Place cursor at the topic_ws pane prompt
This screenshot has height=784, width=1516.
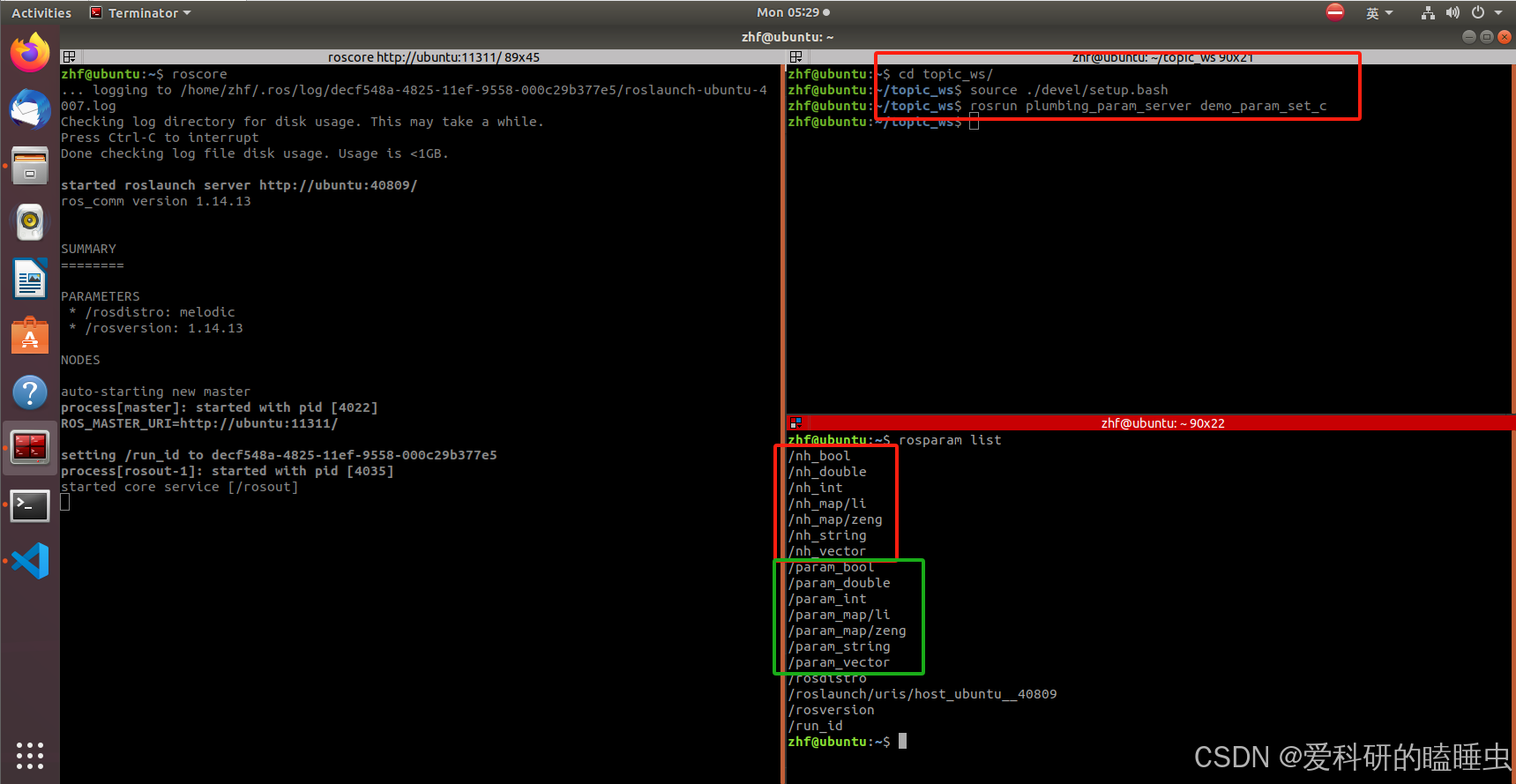pos(974,122)
